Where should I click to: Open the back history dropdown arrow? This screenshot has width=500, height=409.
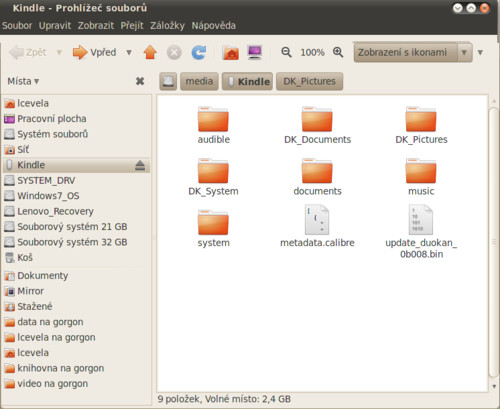(59, 52)
